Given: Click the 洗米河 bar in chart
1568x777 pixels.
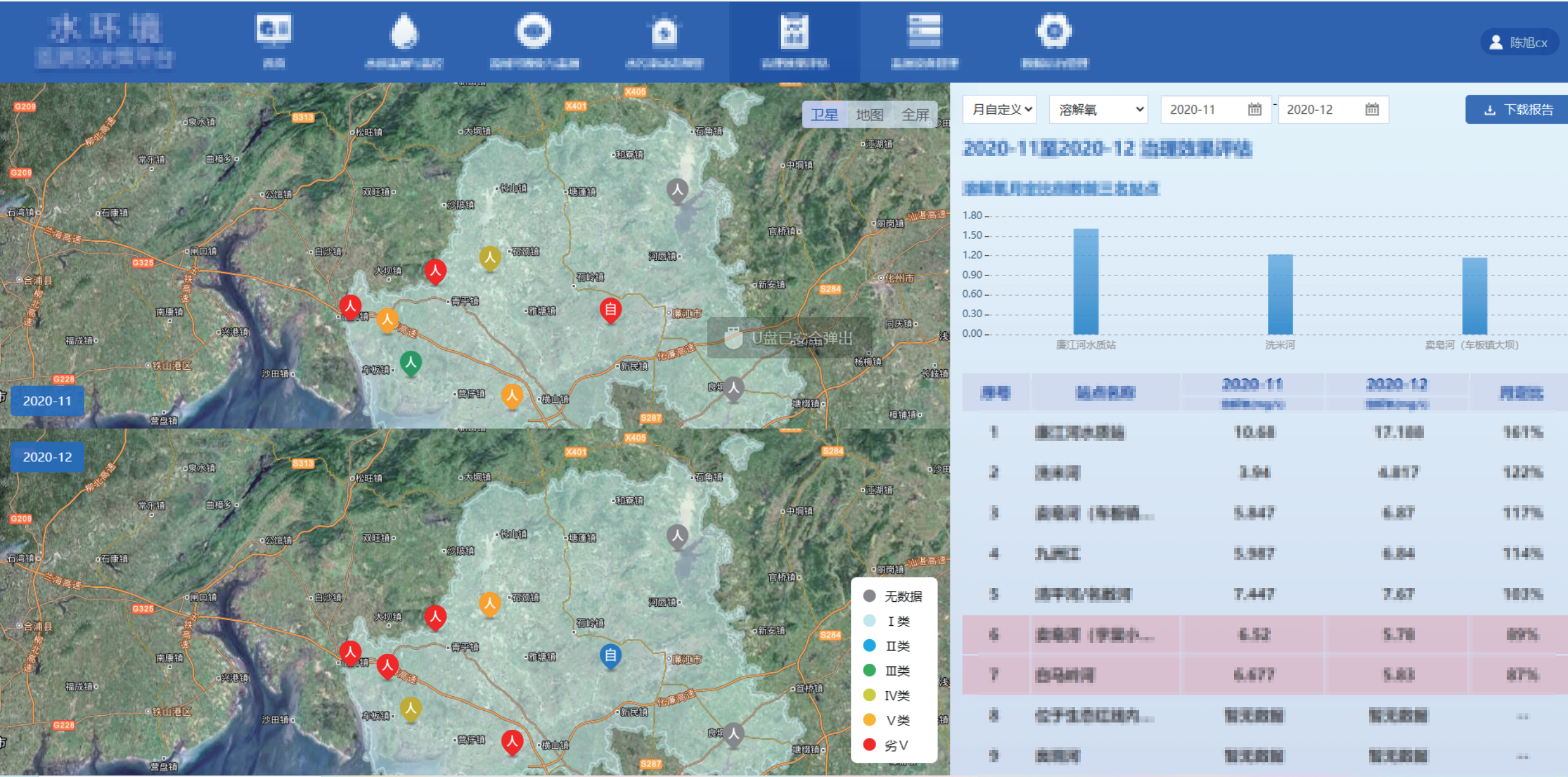Looking at the screenshot, I should (1280, 295).
